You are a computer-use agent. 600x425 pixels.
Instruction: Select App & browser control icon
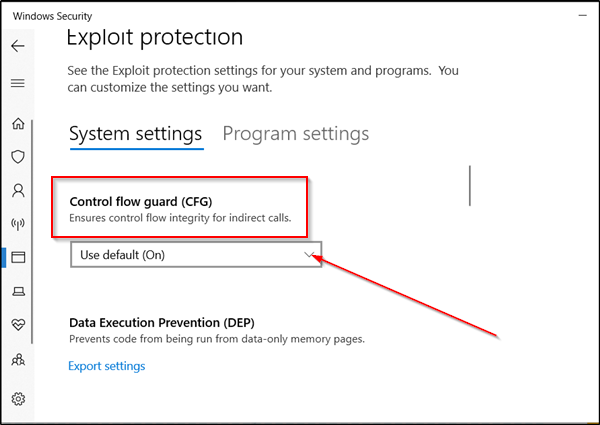pos(18,257)
